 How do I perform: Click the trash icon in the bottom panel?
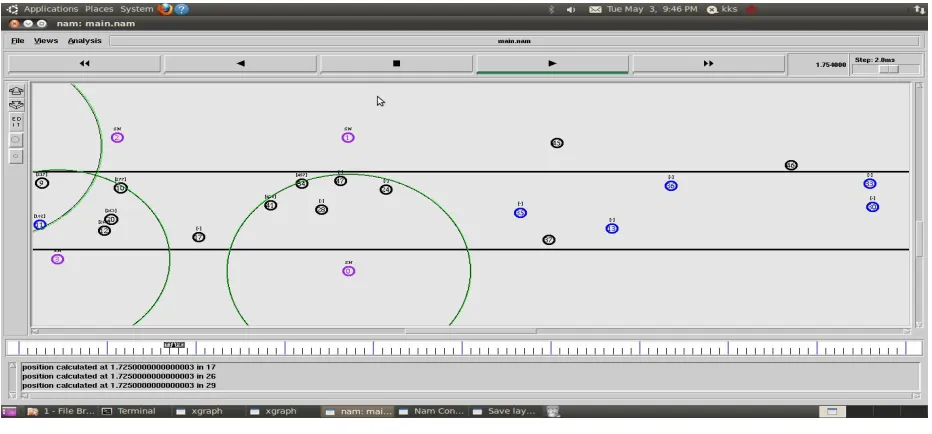click(x=553, y=411)
